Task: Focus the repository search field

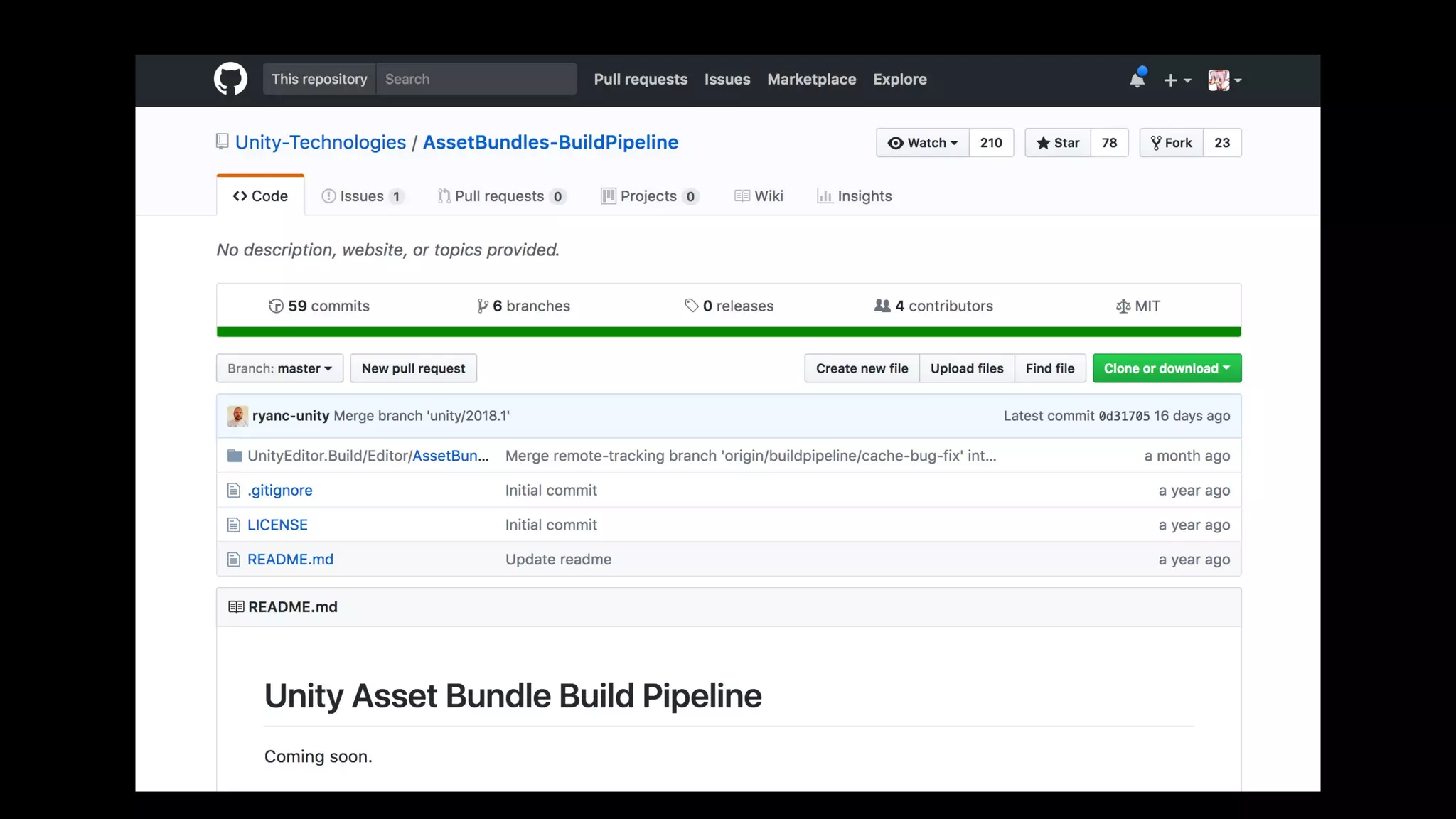Action: (x=476, y=79)
